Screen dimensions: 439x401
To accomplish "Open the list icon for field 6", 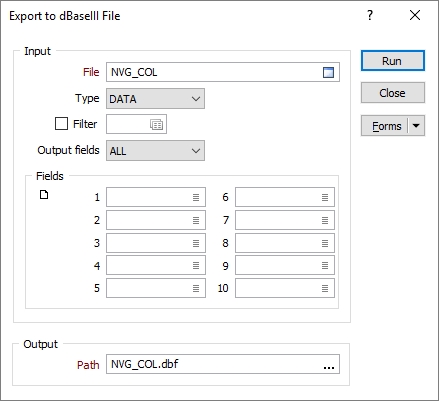I will (x=325, y=197).
